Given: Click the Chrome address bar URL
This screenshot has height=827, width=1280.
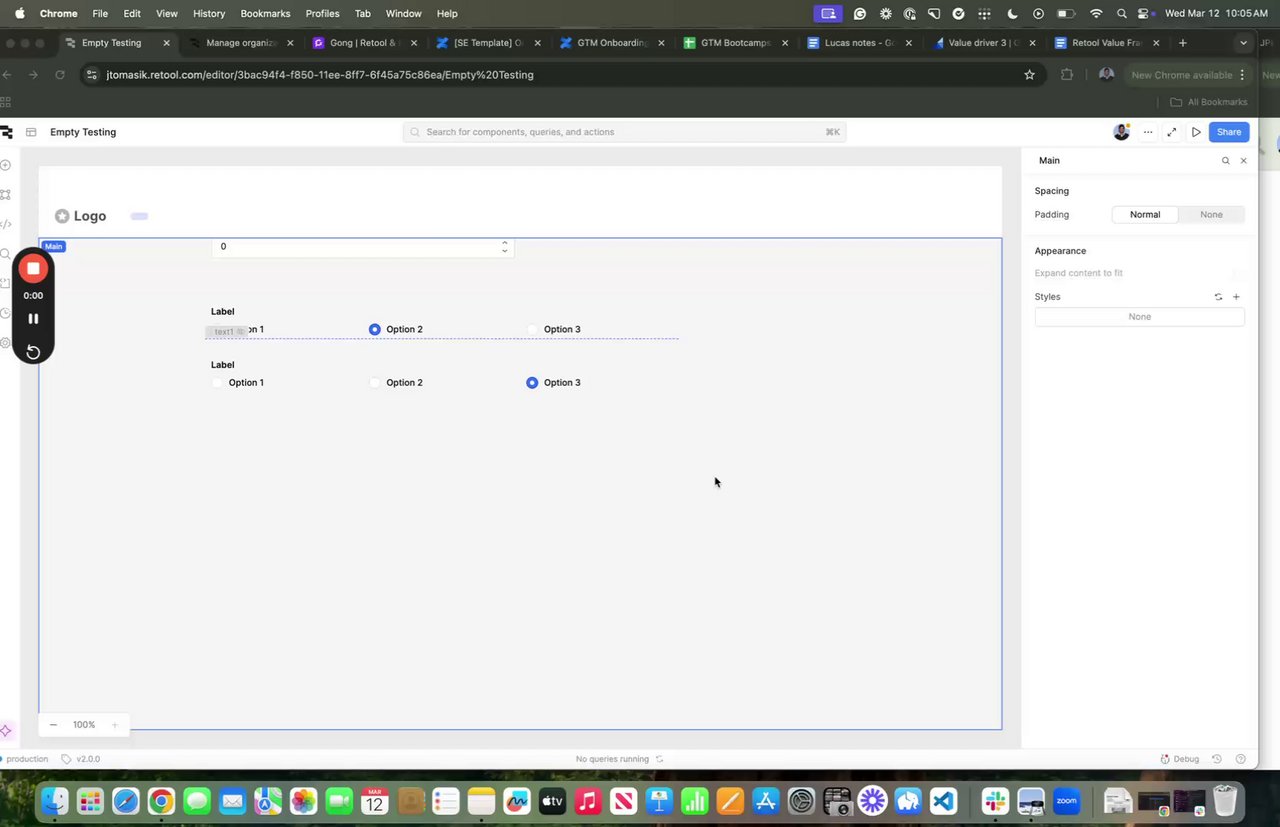Looking at the screenshot, I should click(x=320, y=75).
